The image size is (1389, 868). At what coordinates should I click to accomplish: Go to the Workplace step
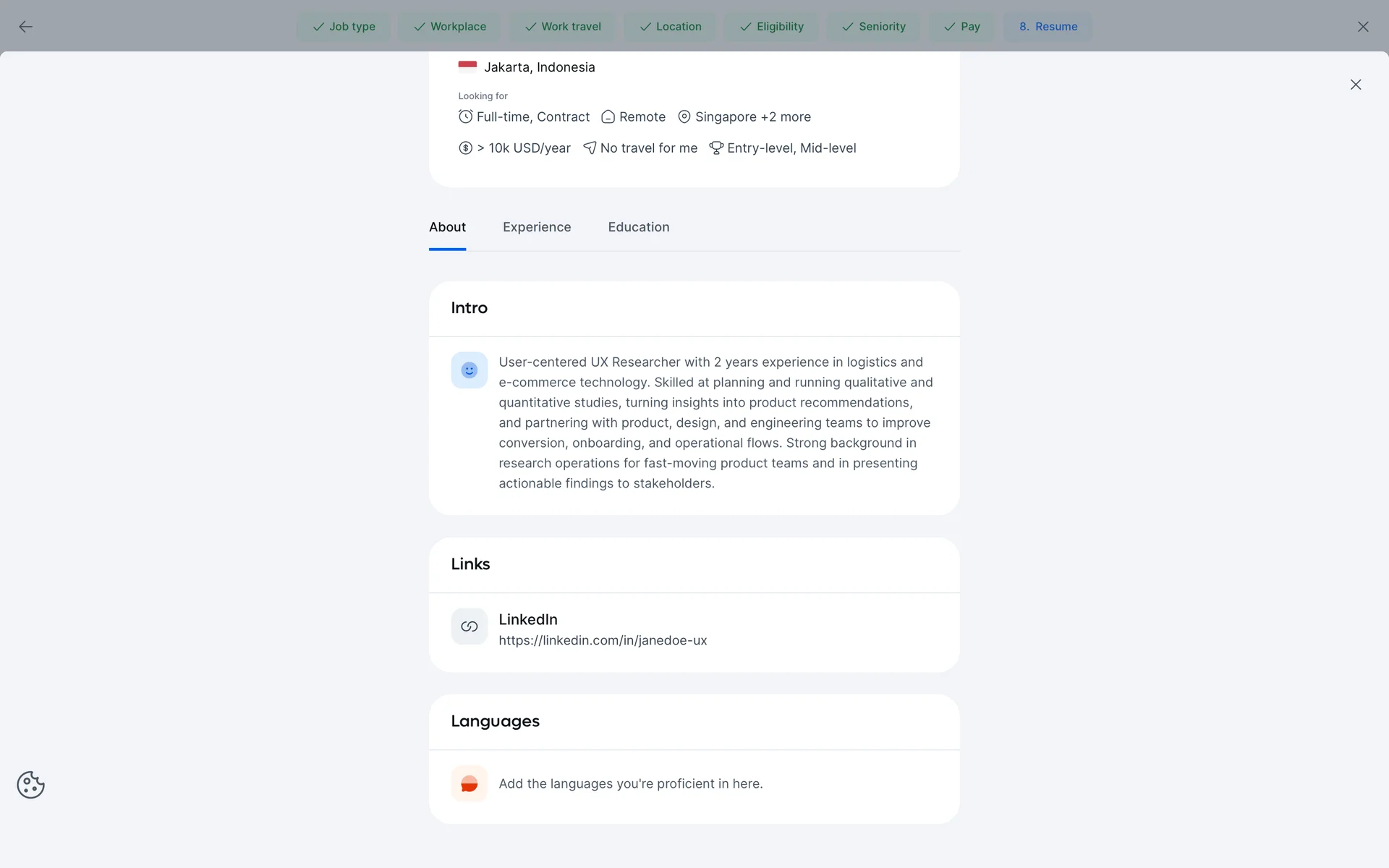pyautogui.click(x=449, y=27)
